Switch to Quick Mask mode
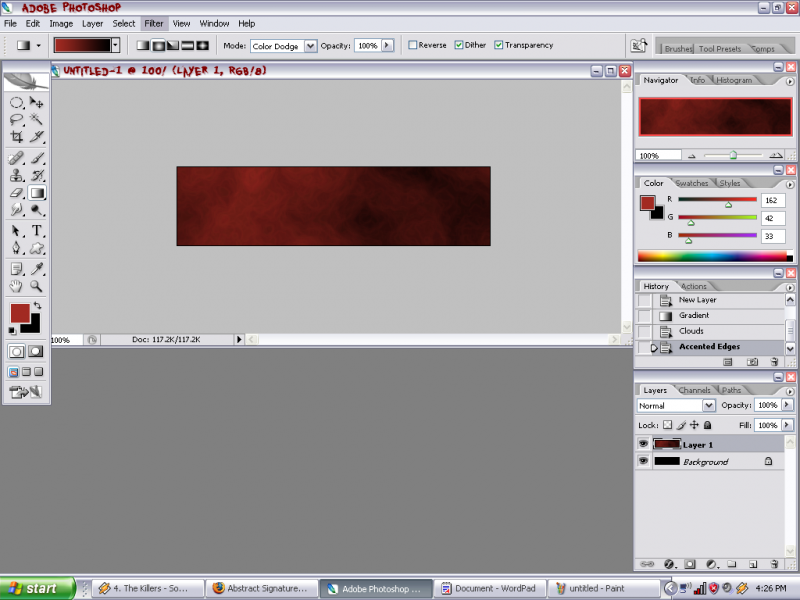Screen dimensions: 800x600 (36, 351)
